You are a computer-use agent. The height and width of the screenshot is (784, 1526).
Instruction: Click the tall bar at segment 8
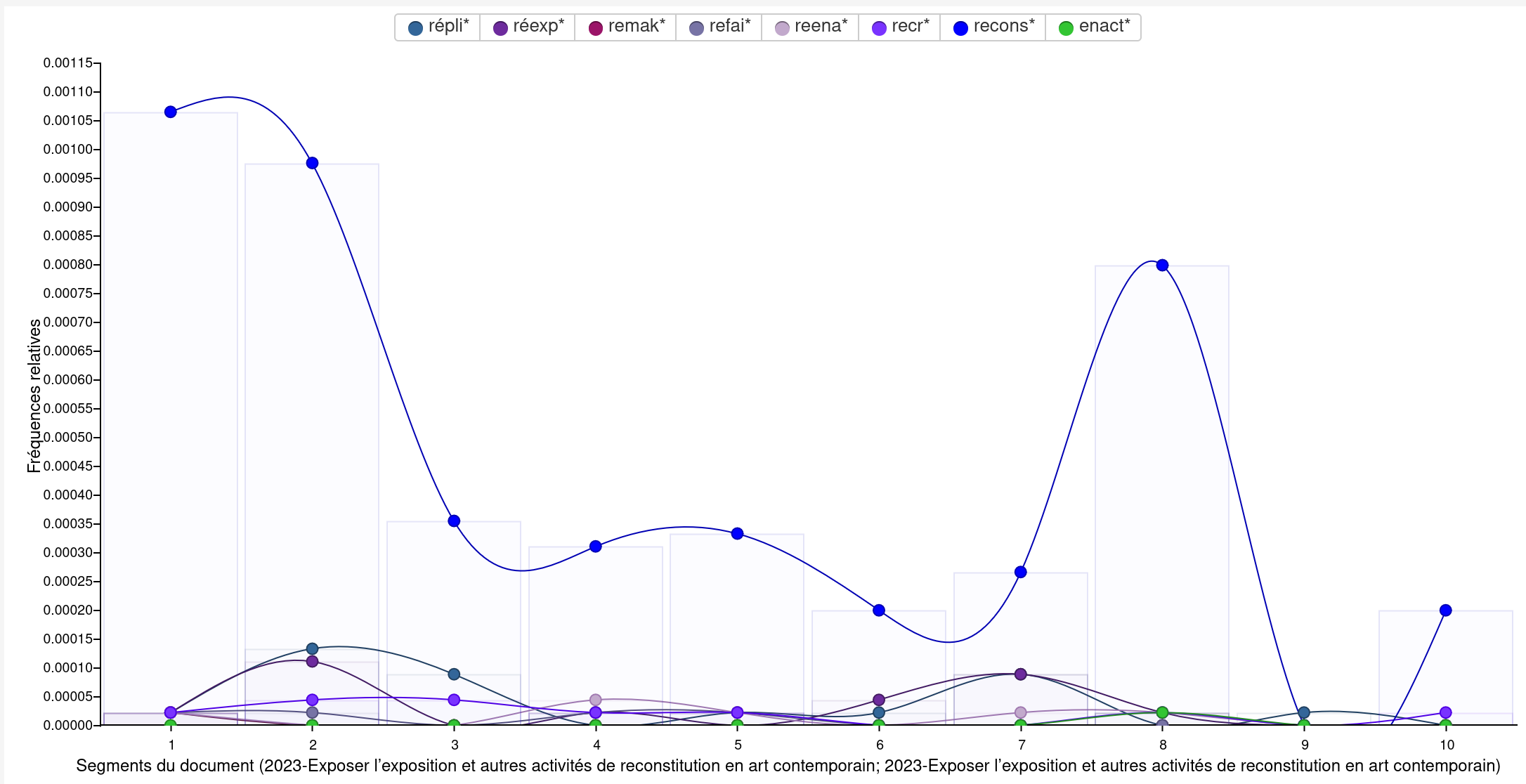coord(1162,495)
